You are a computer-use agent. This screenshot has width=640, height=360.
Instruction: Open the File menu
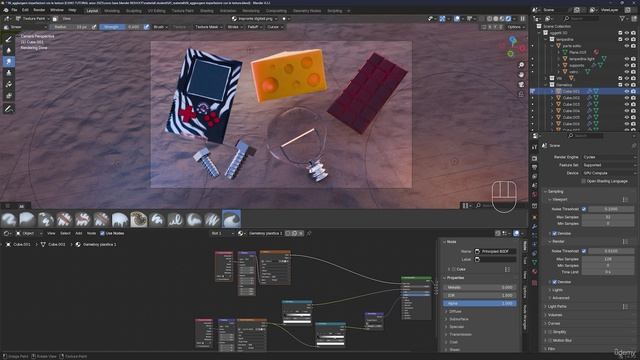(14, 10)
